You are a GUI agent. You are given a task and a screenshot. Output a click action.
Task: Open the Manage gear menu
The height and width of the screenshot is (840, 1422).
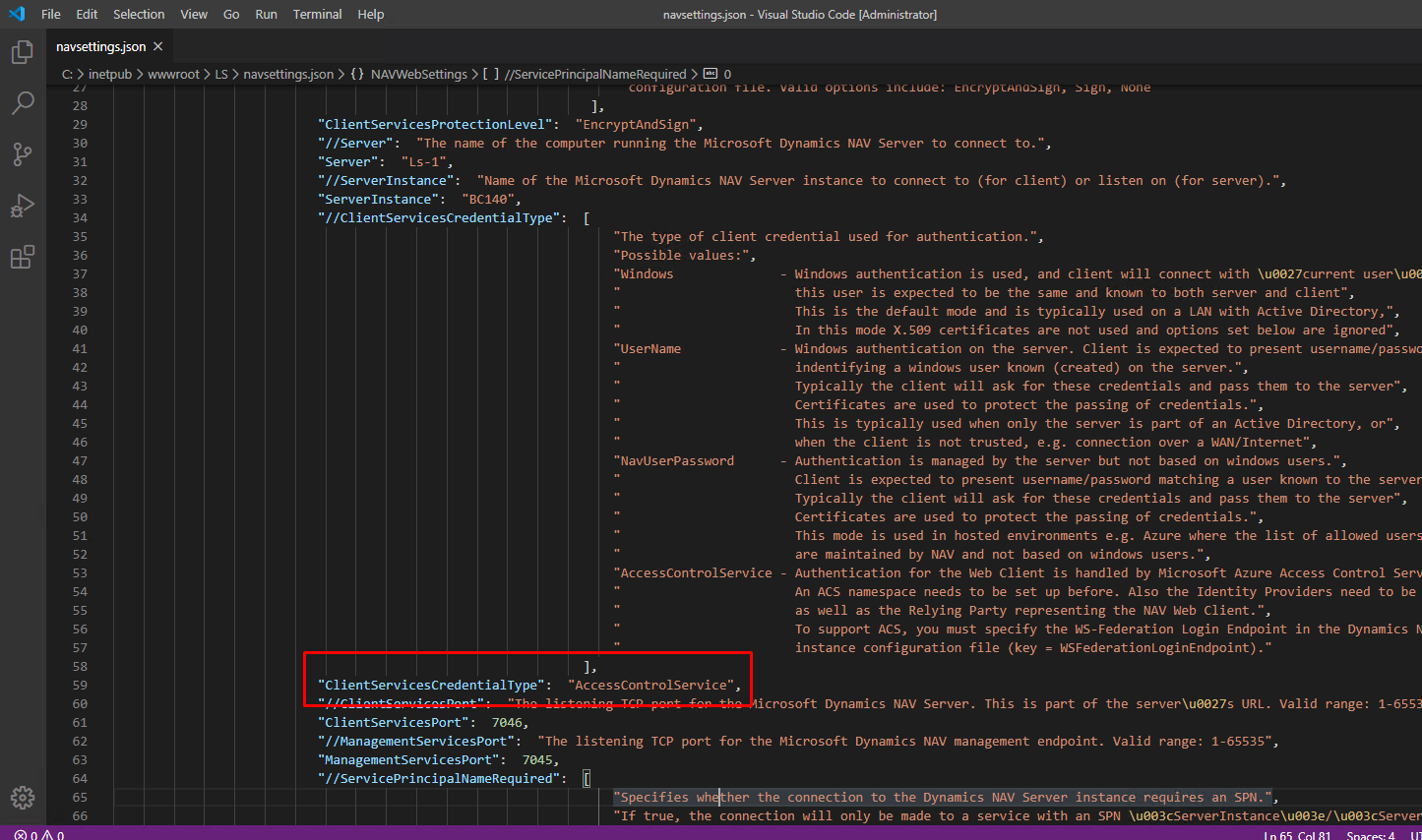click(22, 798)
